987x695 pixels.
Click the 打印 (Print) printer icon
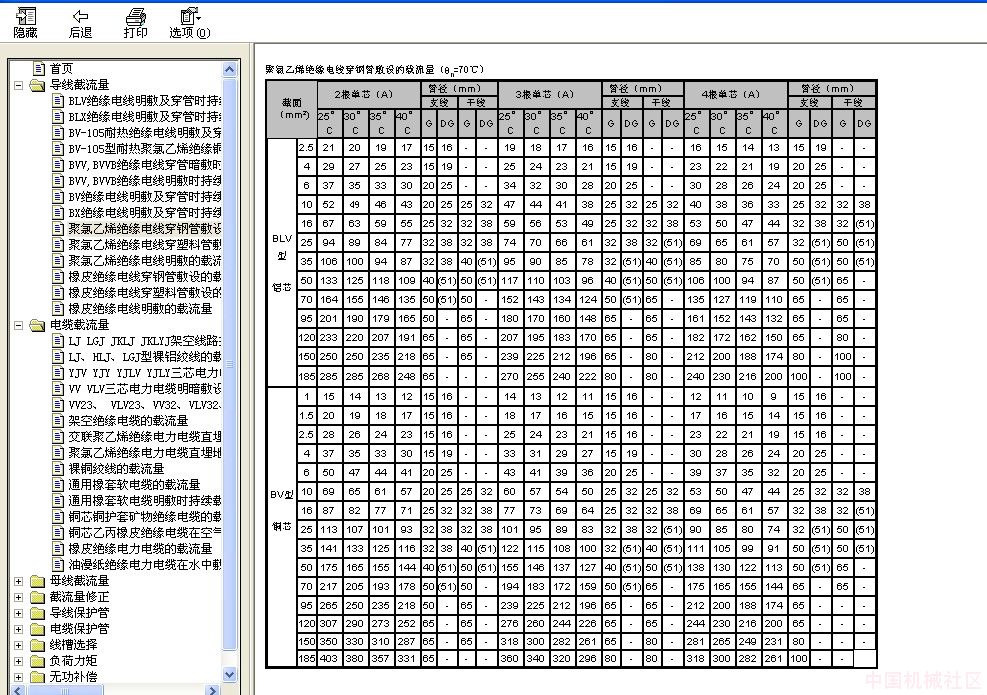click(x=135, y=16)
